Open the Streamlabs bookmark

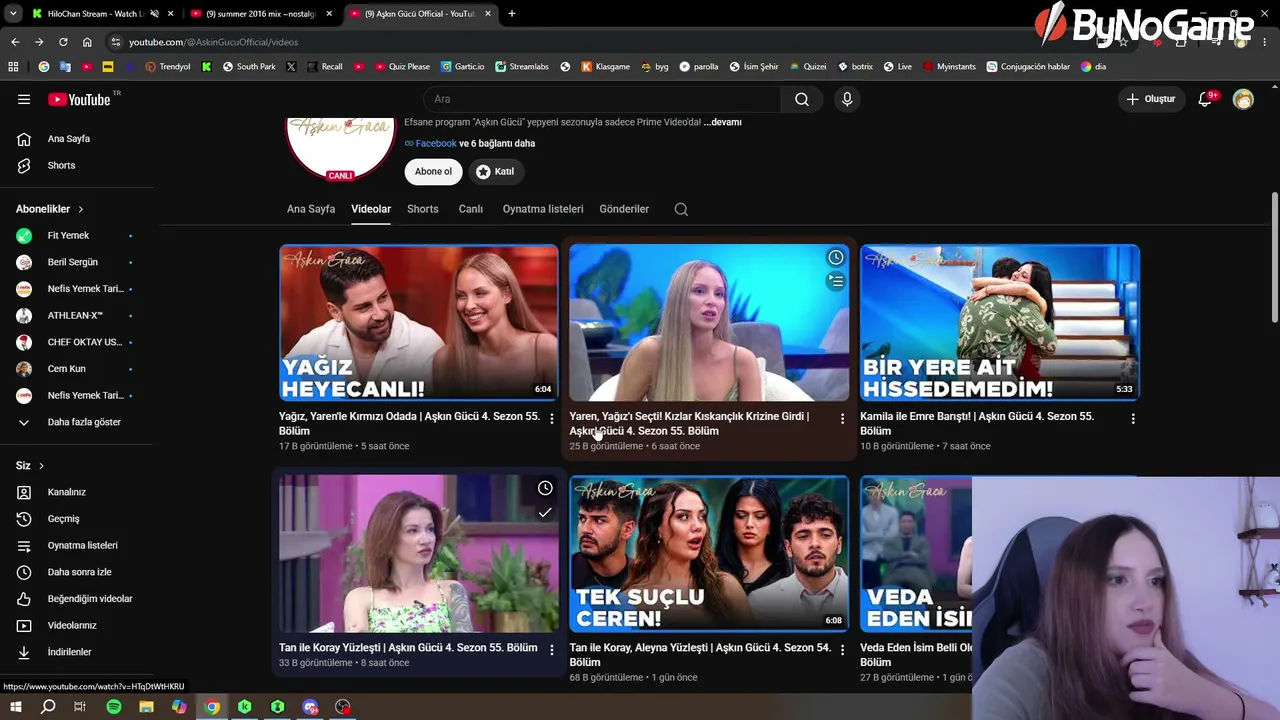click(x=522, y=67)
